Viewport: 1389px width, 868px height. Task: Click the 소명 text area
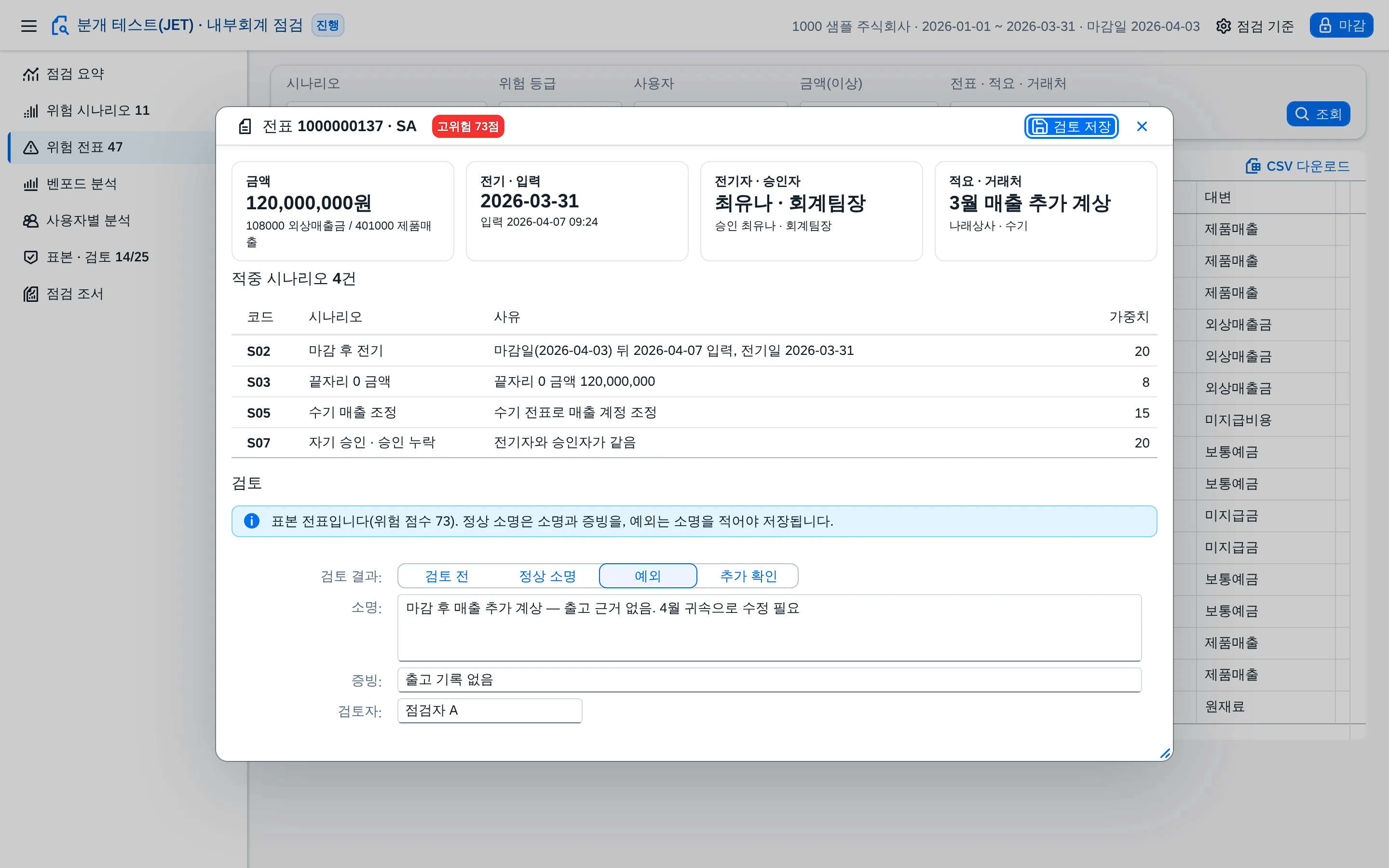click(x=769, y=627)
